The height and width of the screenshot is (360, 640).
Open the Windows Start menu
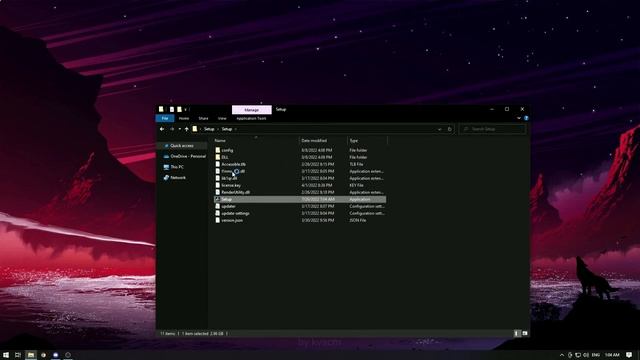pyautogui.click(x=6, y=355)
